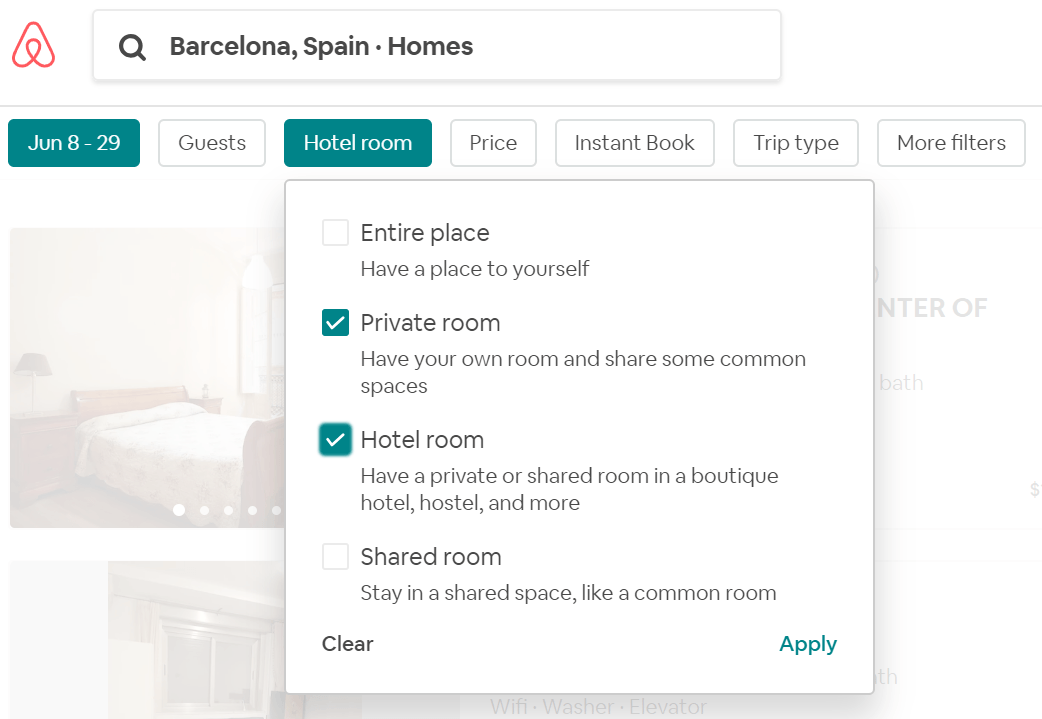Open the Guests filter dropdown
1042x719 pixels.
212,143
